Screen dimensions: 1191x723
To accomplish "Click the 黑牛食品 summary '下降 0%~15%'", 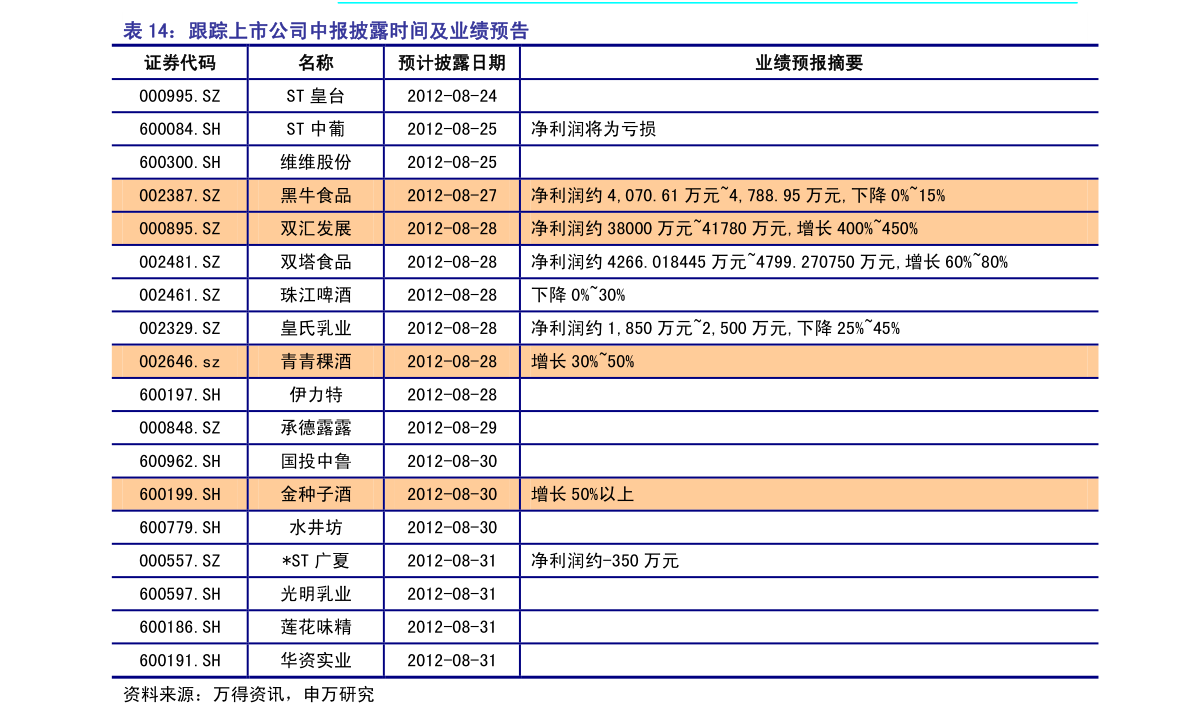I will (898, 196).
